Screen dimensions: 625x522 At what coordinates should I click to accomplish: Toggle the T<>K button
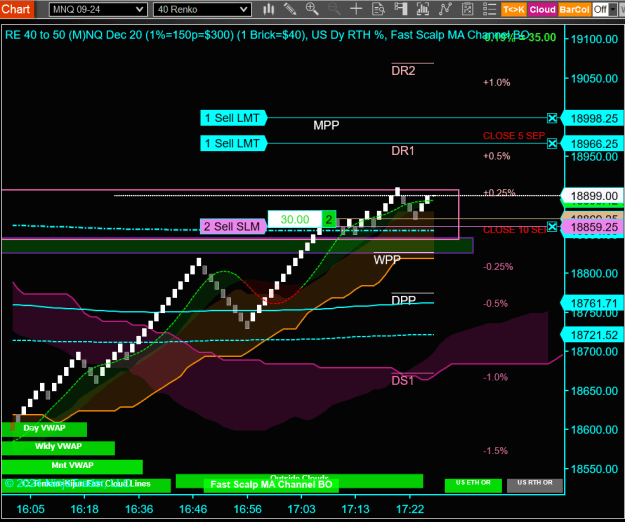(514, 9)
